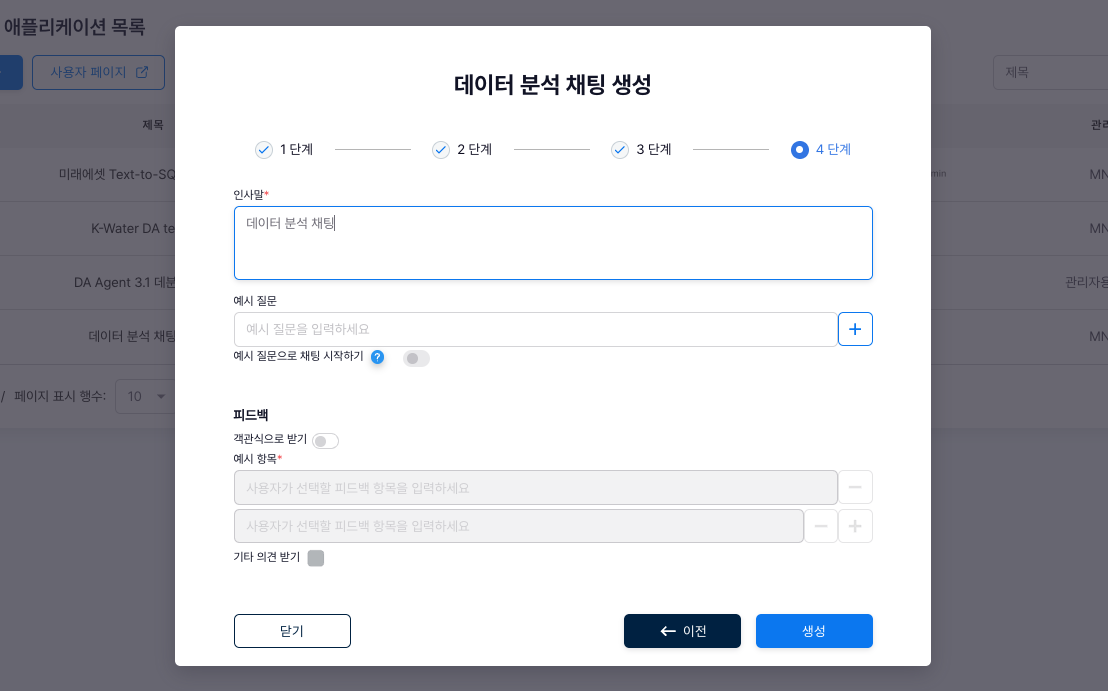Toggle the 객관식으로 받기 switch

click(325, 440)
